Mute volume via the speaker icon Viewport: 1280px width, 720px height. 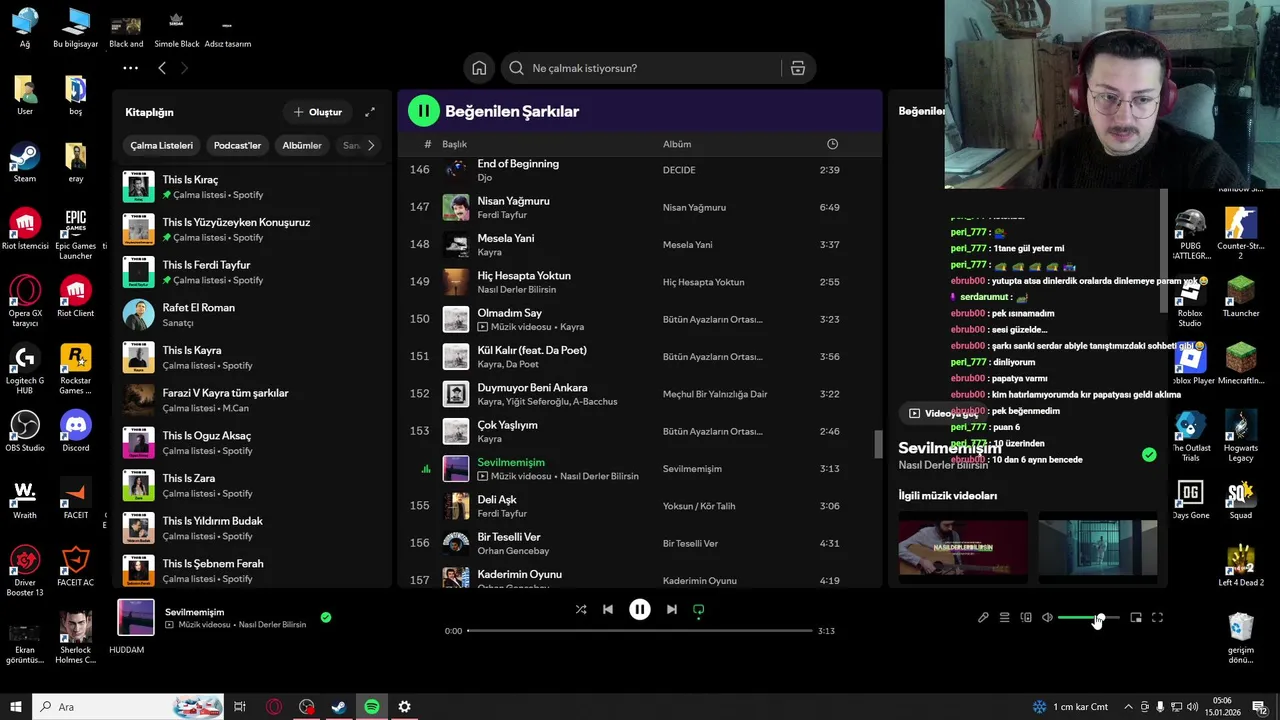[x=1047, y=618]
